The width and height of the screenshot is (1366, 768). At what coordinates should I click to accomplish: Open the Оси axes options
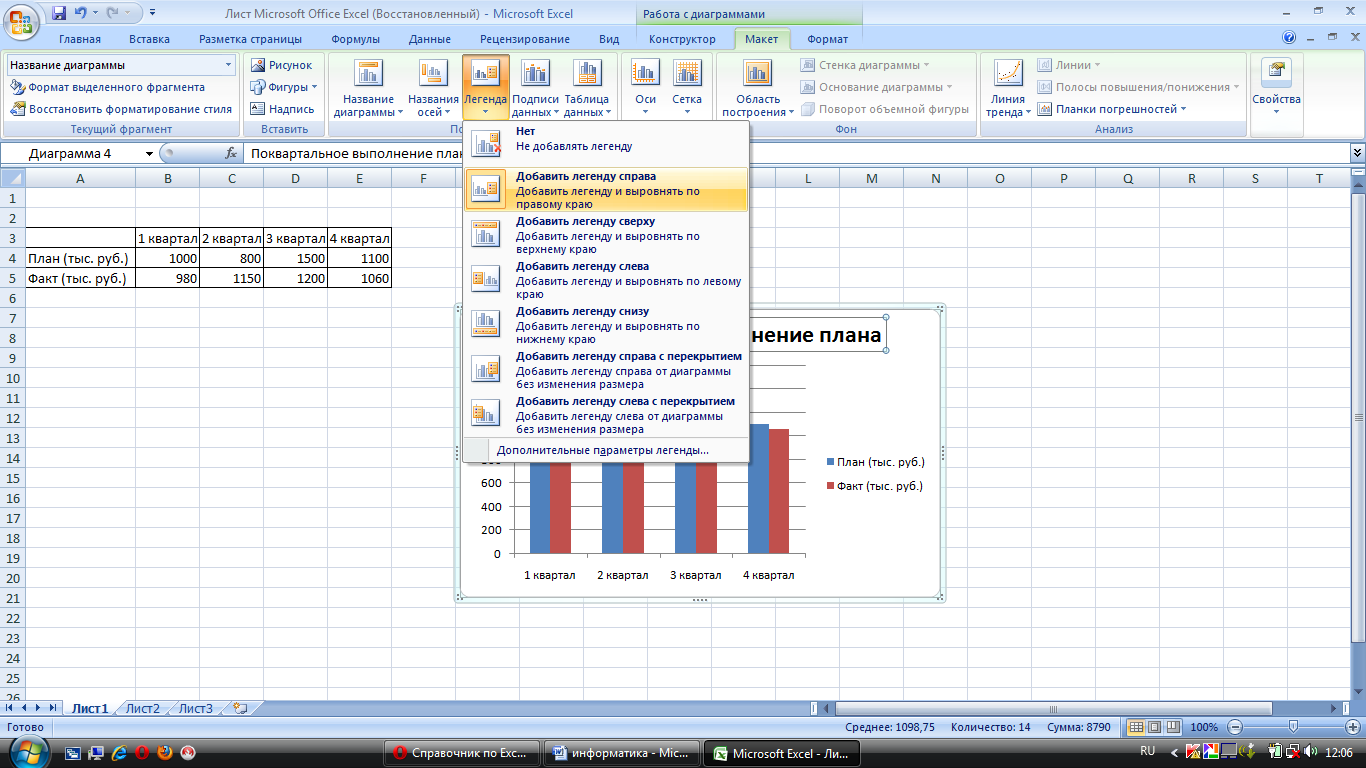(646, 88)
